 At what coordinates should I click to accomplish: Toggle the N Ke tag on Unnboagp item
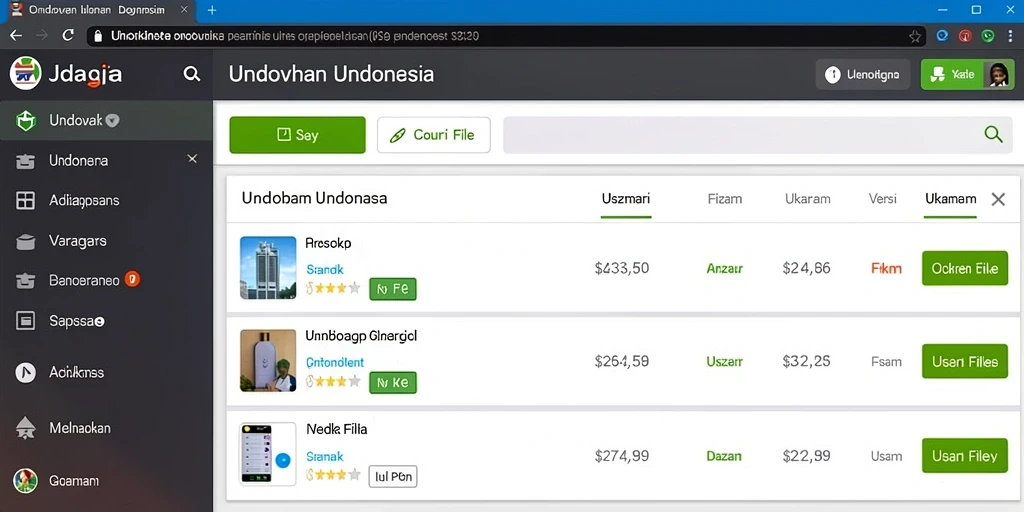[392, 383]
